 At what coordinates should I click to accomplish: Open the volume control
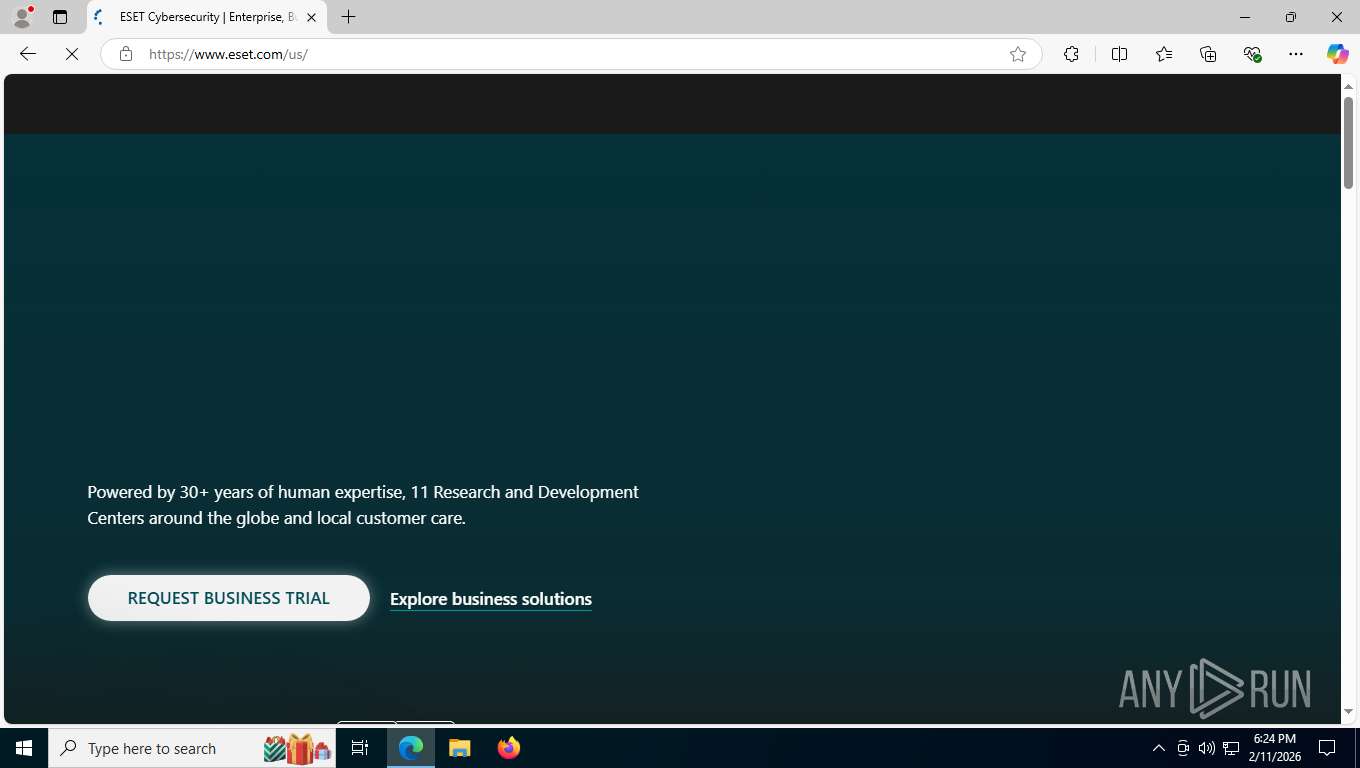click(1206, 748)
